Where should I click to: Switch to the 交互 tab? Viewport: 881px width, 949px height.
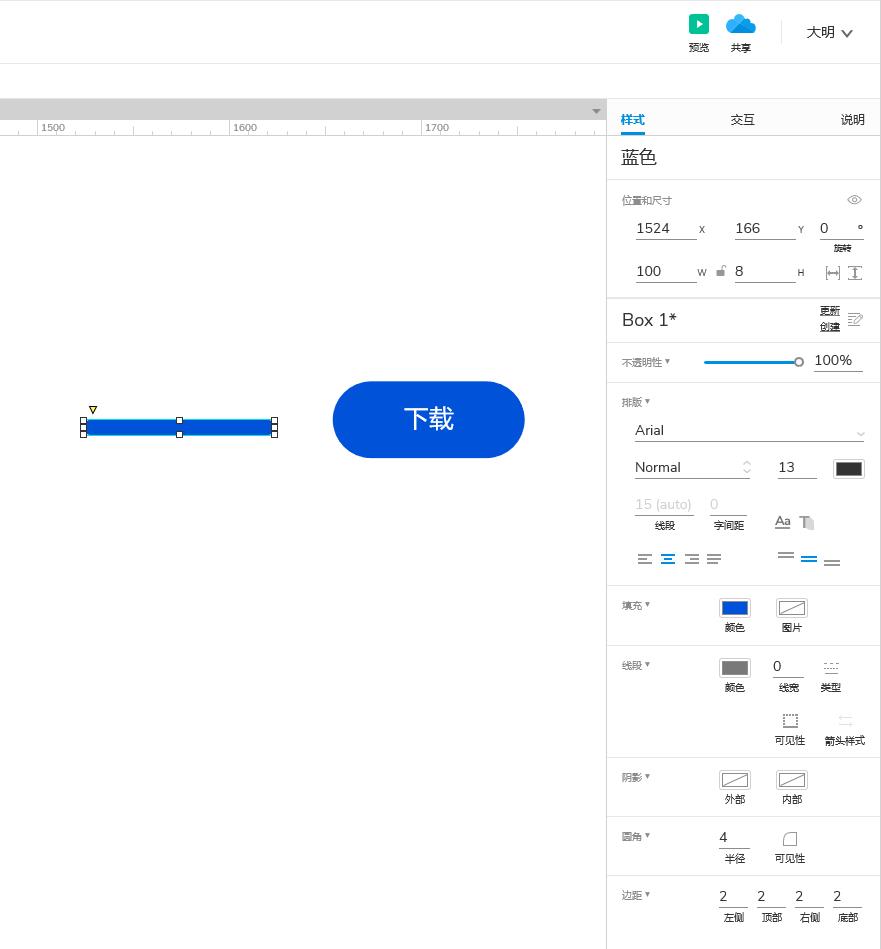coord(742,120)
